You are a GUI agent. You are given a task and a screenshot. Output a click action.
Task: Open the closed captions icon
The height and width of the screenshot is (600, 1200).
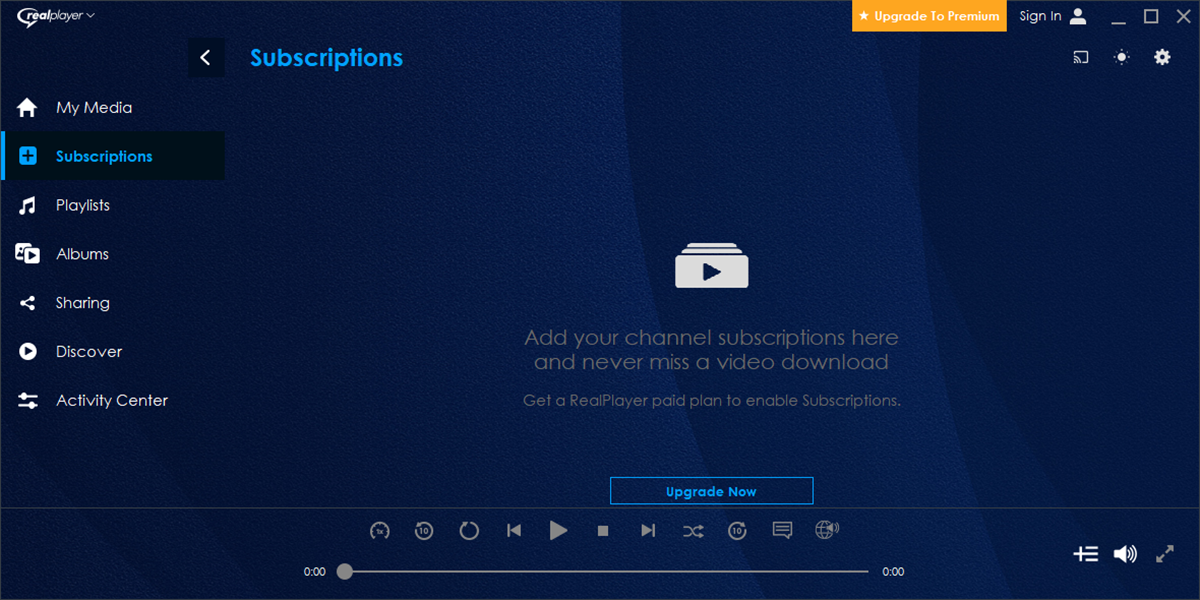782,531
